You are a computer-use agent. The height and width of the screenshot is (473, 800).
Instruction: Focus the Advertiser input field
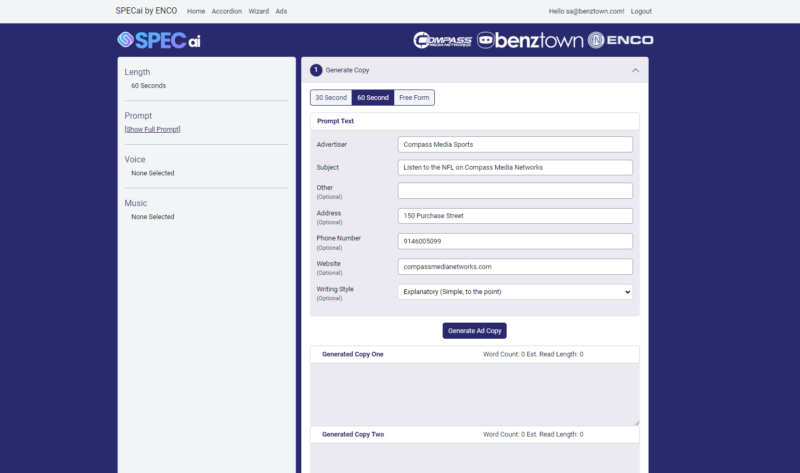tap(515, 144)
